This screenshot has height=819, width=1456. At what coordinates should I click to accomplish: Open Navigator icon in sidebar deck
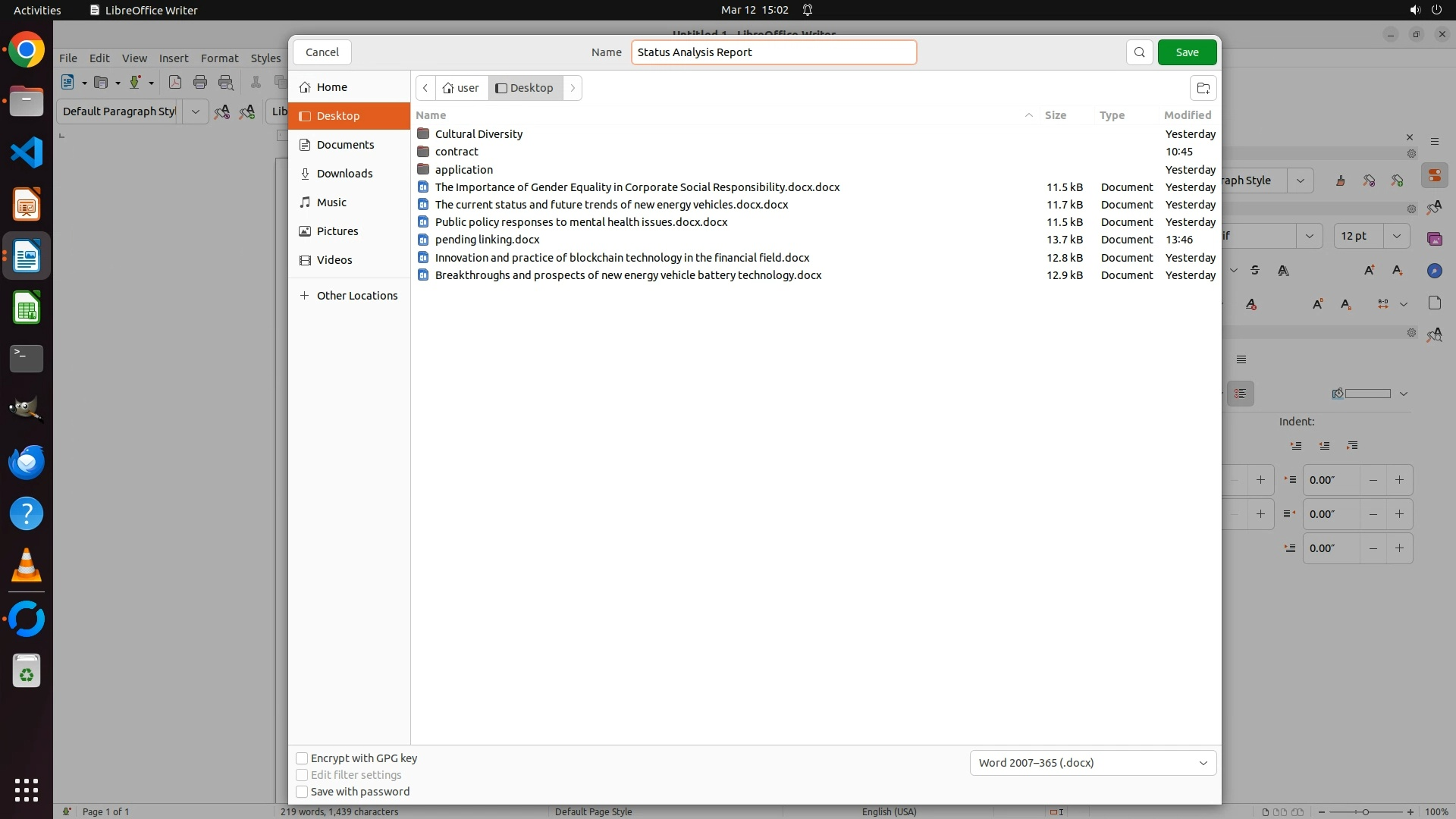(1434, 271)
